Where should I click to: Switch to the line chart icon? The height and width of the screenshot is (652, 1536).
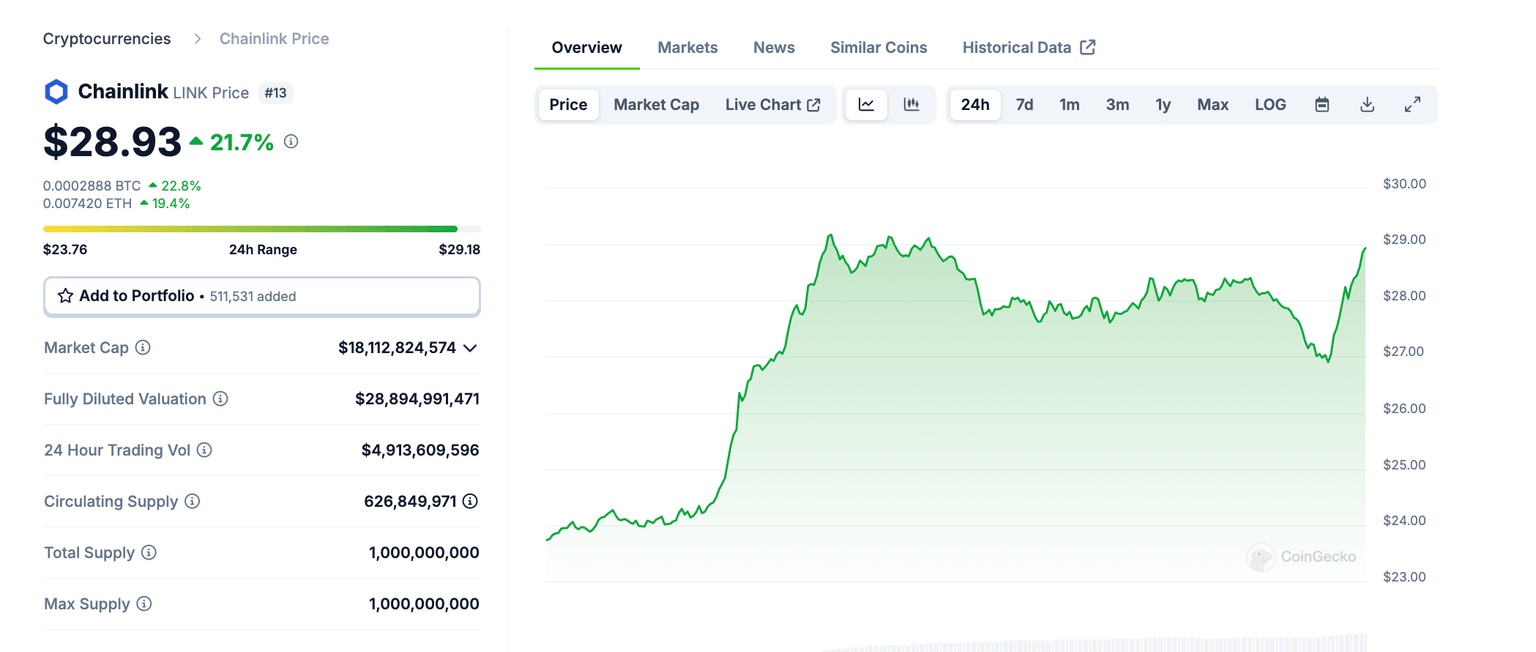coord(866,105)
